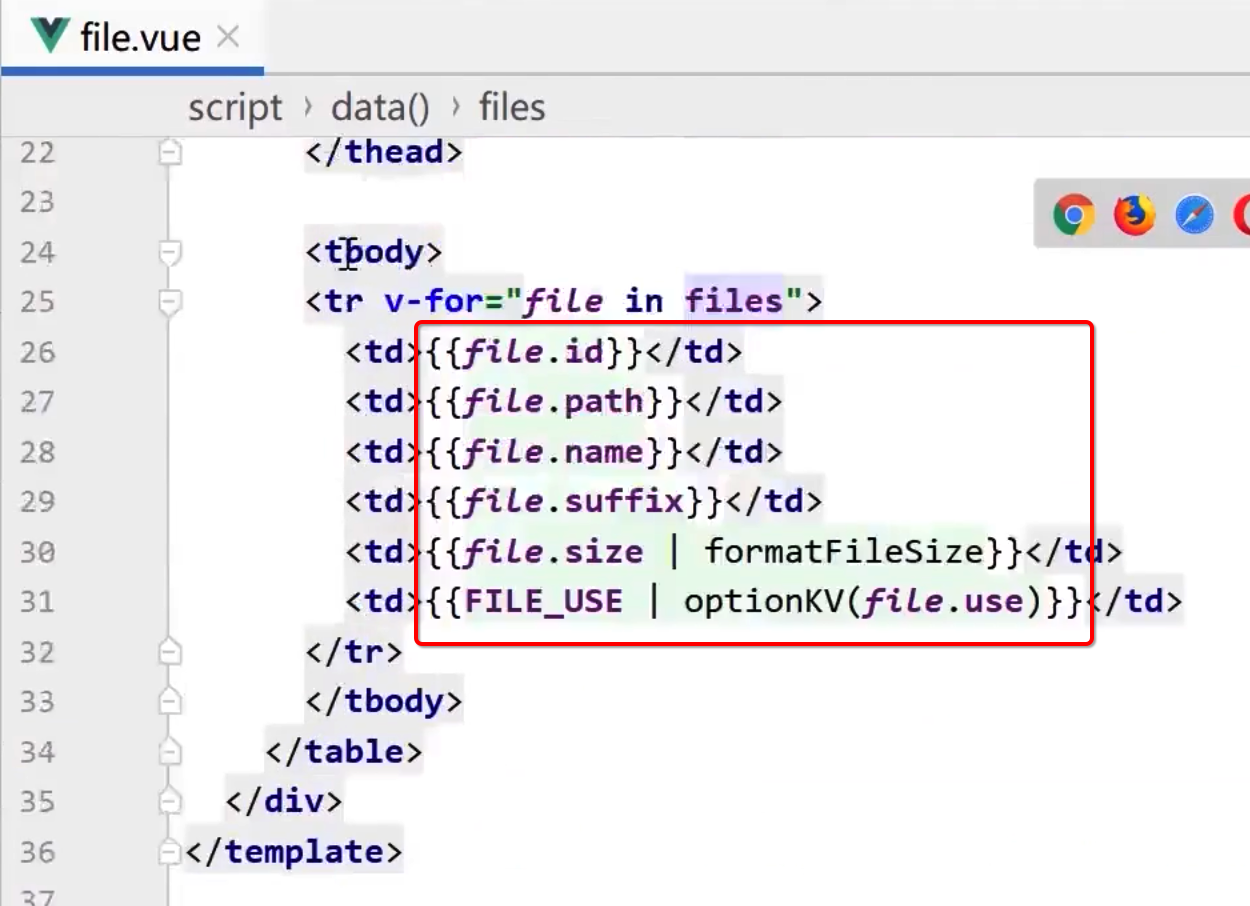Select the 'files' breadcrumb

click(x=512, y=107)
